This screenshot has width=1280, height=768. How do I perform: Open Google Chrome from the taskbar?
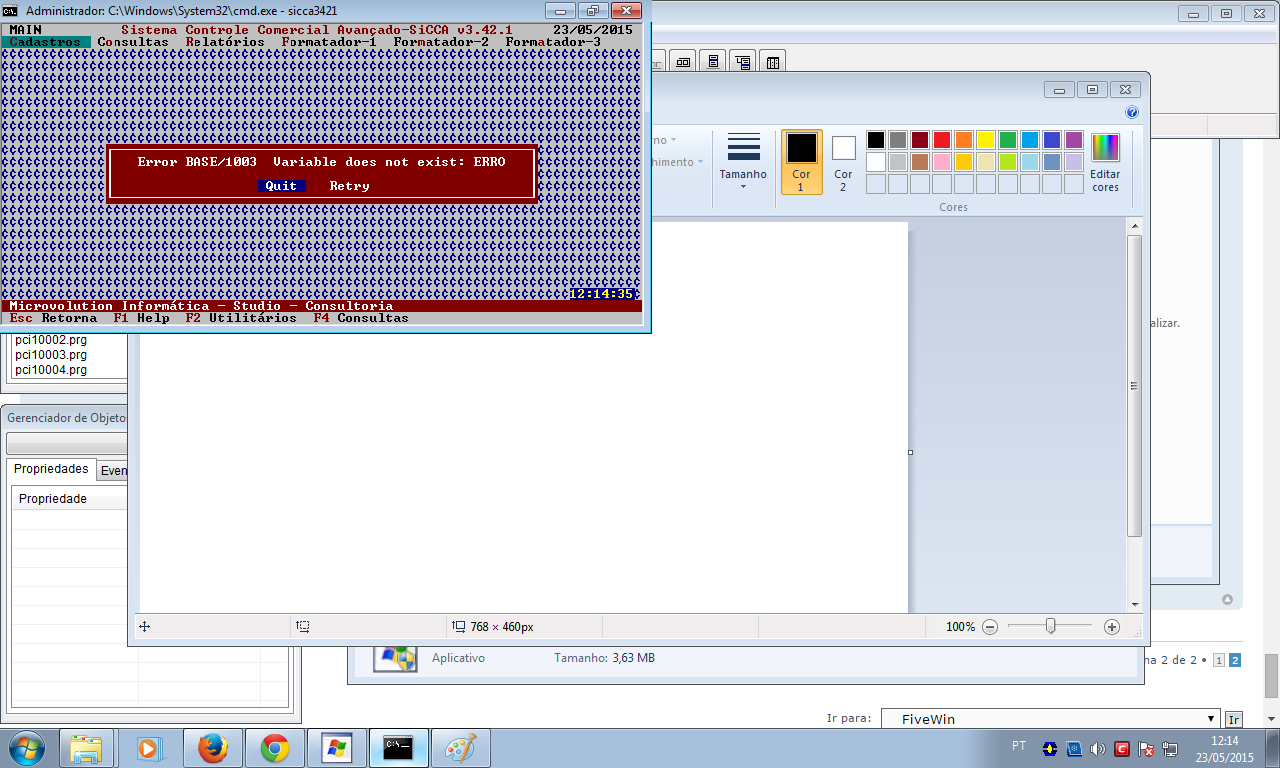(274, 748)
